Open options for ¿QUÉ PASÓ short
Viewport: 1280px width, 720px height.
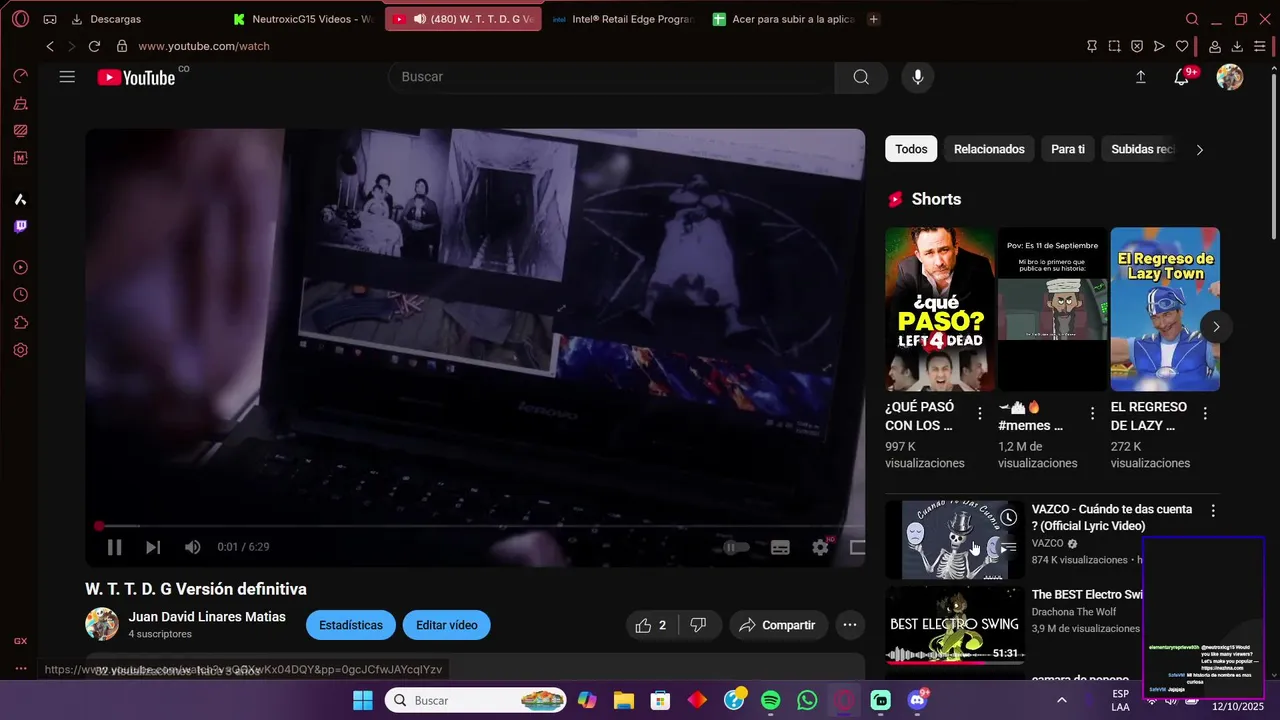point(980,413)
